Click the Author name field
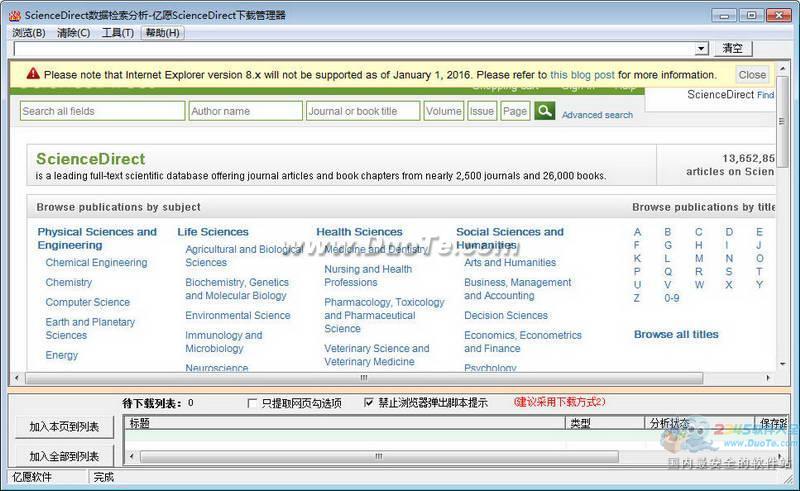Screen dimensions: 800x491 click(x=245, y=111)
